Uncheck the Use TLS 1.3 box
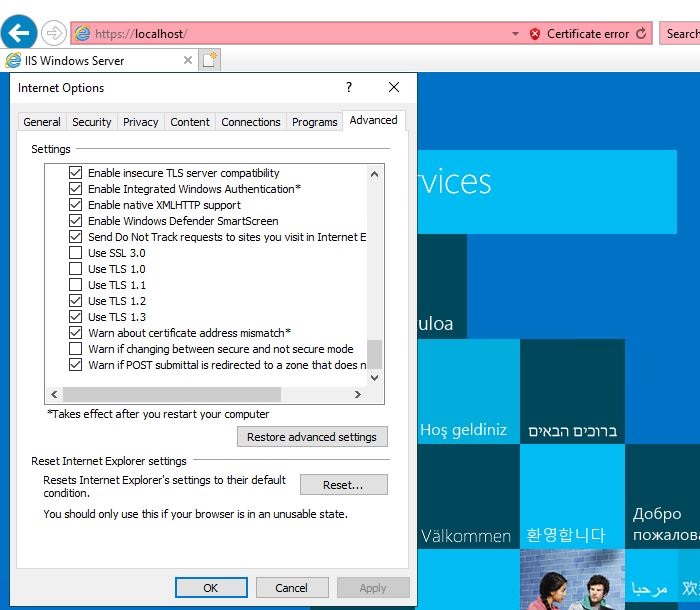The width and height of the screenshot is (700, 610). pyautogui.click(x=75, y=317)
